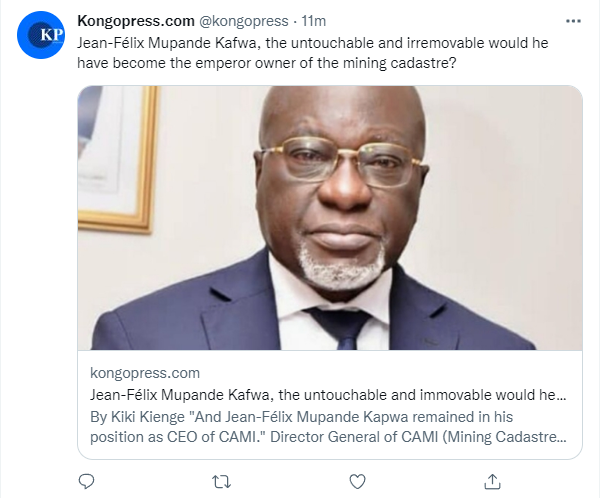Click the reply speech bubble icon
Screen dimensions: 605x498
coord(86,483)
